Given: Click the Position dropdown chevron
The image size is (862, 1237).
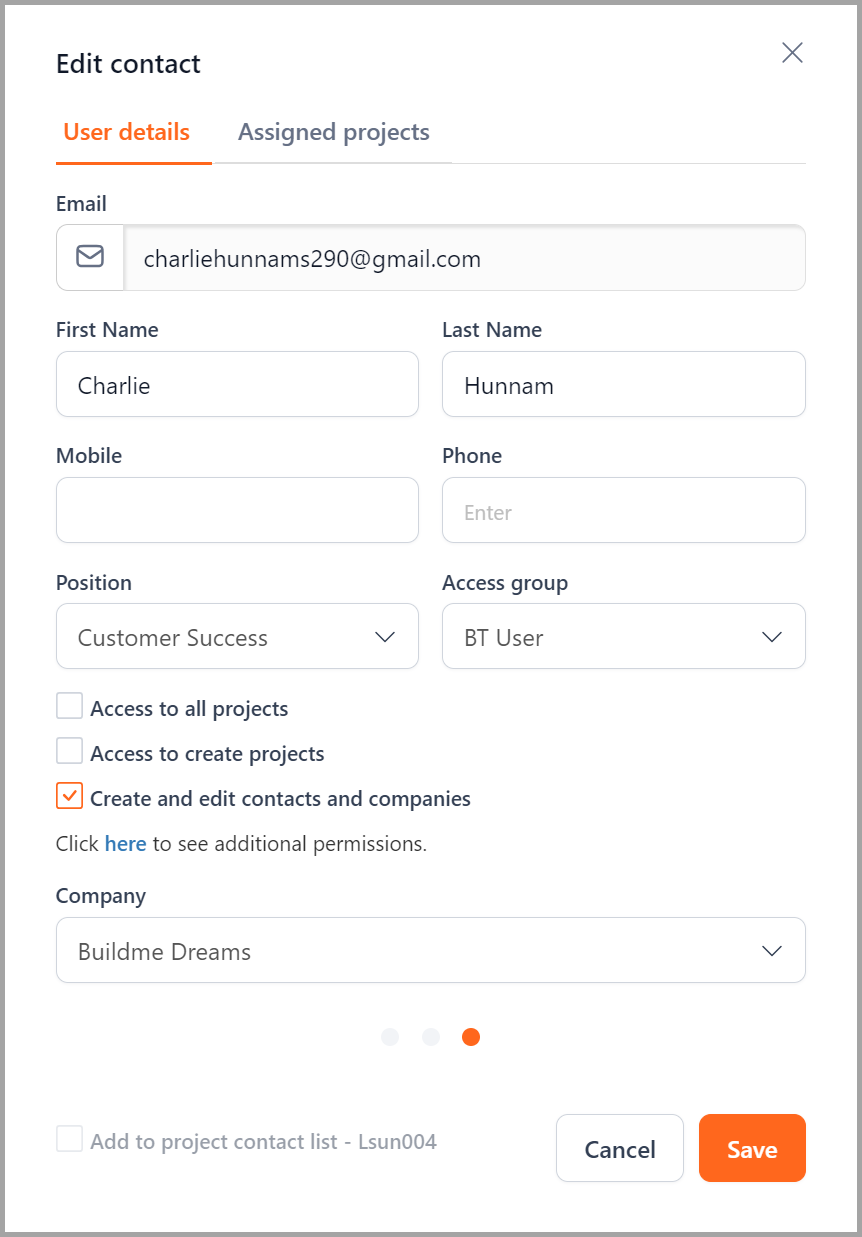Looking at the screenshot, I should pyautogui.click(x=385, y=637).
